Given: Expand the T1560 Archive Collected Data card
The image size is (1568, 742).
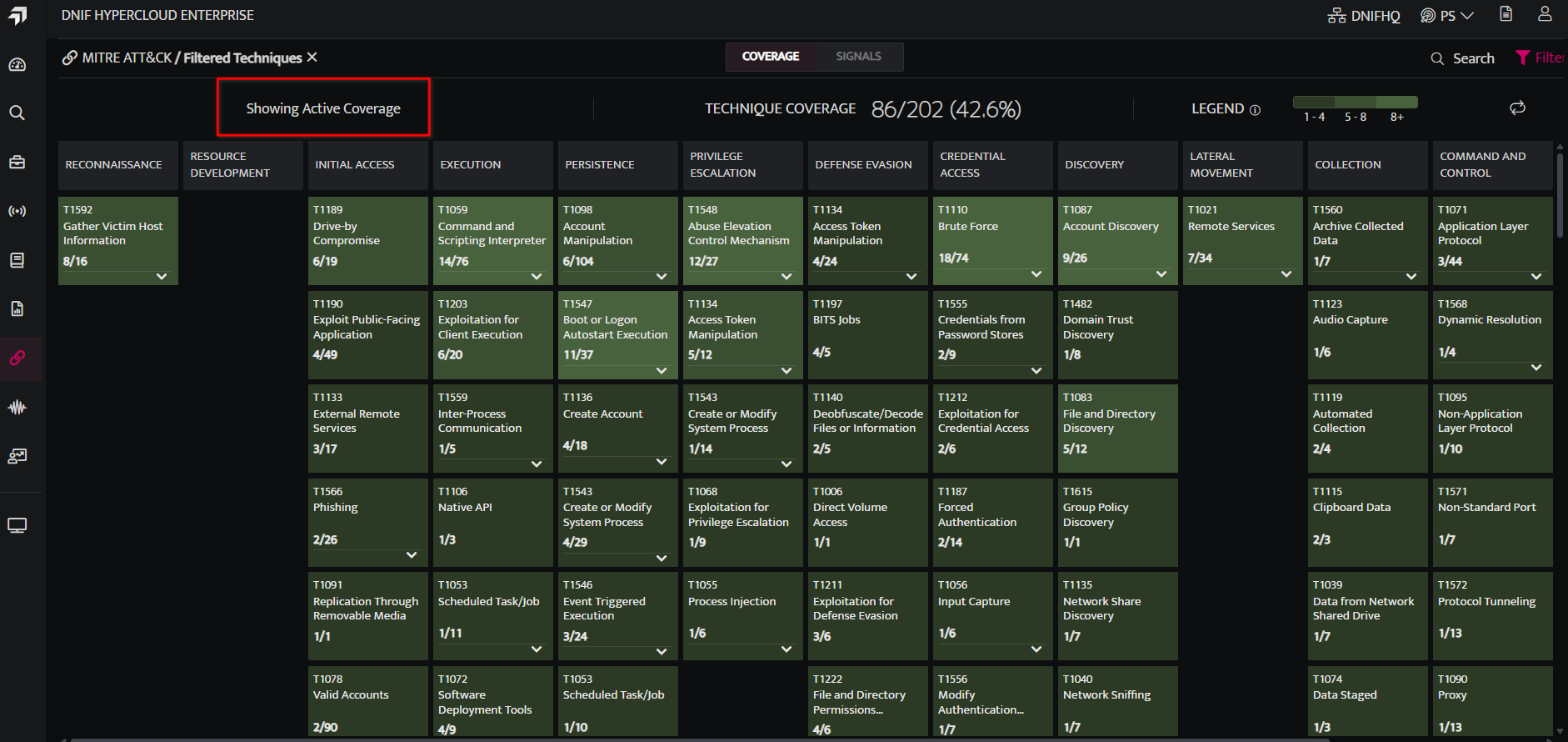Looking at the screenshot, I should tap(1411, 277).
